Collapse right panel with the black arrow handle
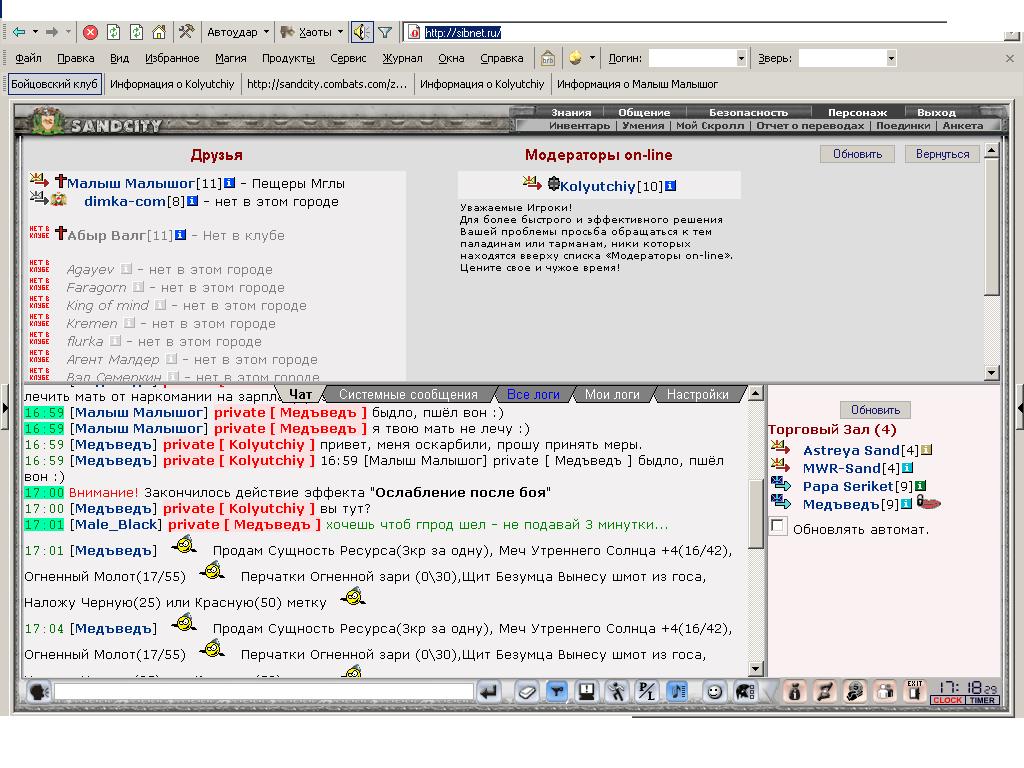Image resolution: width=1024 pixels, height=768 pixels. [x=1020, y=408]
